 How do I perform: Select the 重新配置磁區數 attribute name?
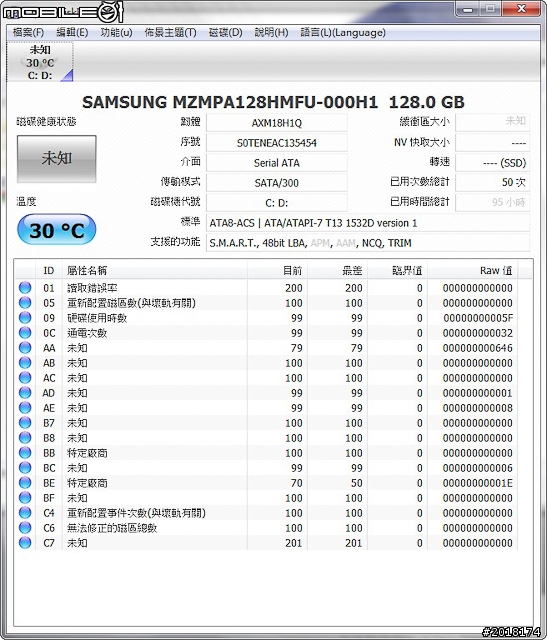[x=131, y=303]
